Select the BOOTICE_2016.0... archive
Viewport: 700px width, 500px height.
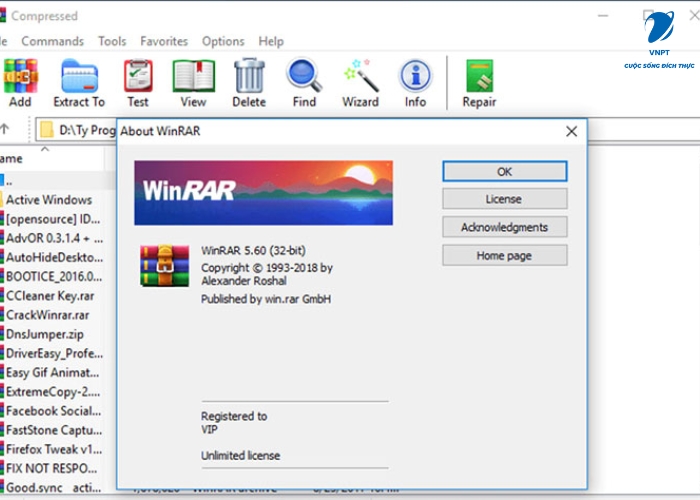52,277
